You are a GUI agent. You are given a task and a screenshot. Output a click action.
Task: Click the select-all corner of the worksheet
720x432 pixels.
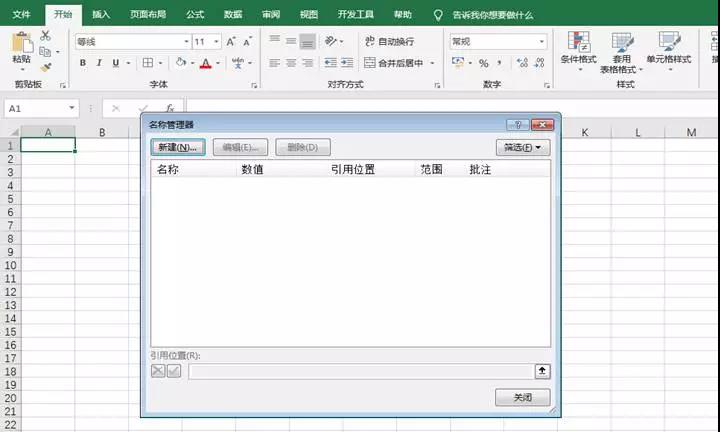click(11, 132)
